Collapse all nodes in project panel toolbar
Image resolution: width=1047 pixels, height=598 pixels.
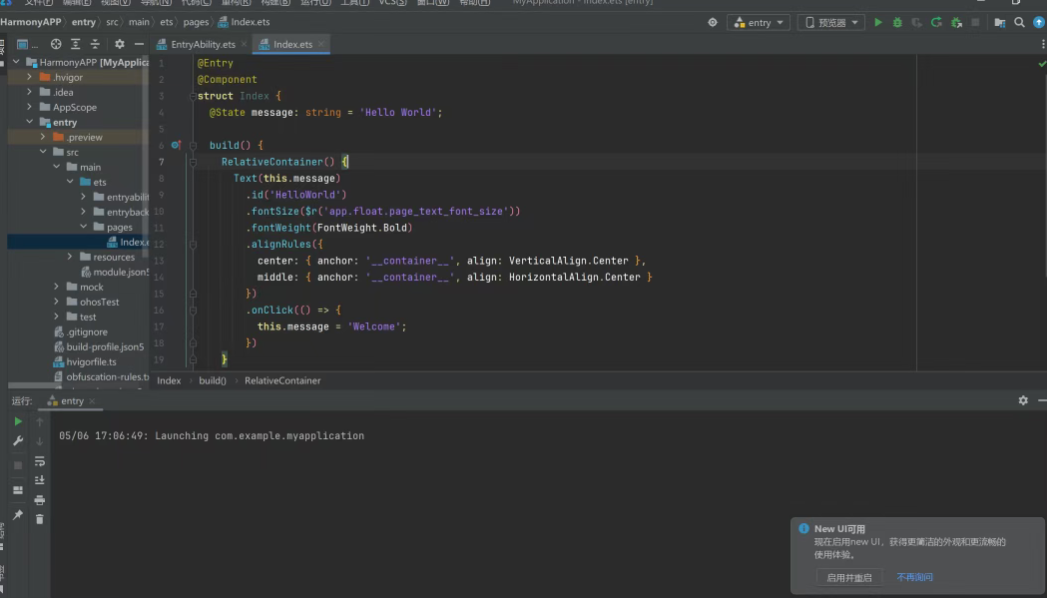pyautogui.click(x=95, y=44)
